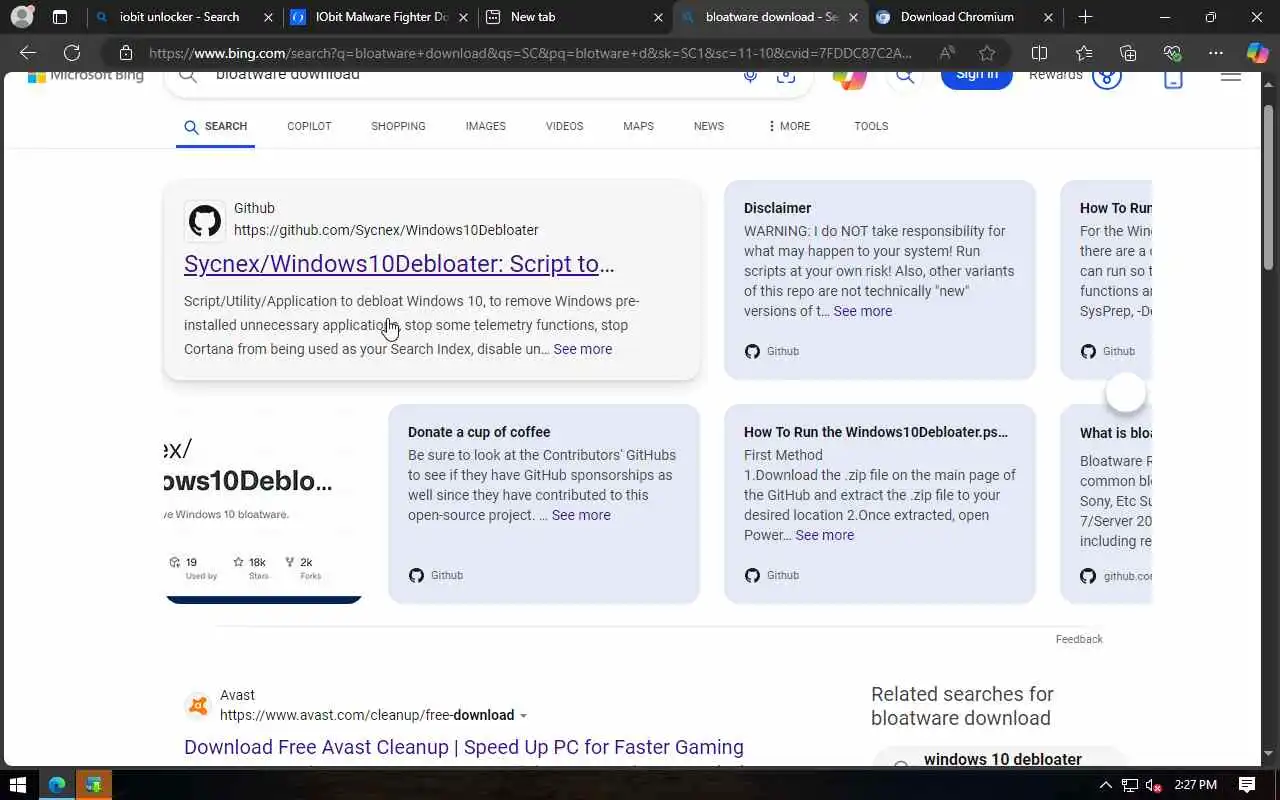Viewport: 1280px width, 800px height.
Task: Click the Sign in button
Action: pos(976,78)
